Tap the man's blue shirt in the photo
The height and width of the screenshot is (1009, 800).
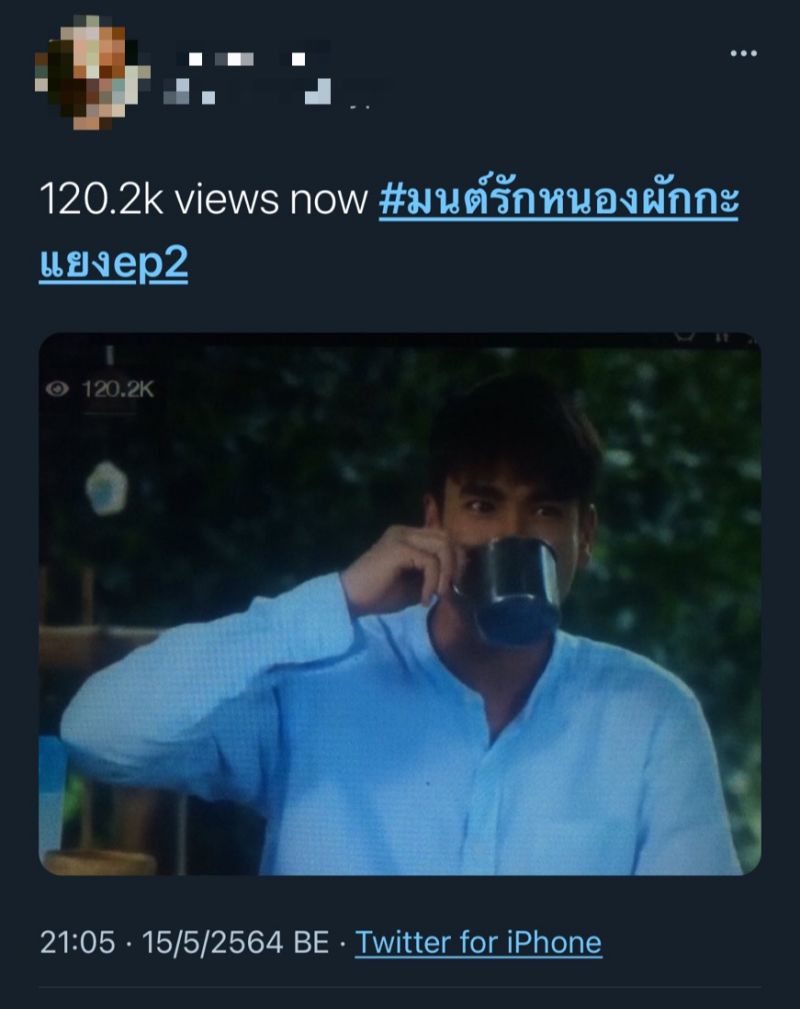pos(400,760)
